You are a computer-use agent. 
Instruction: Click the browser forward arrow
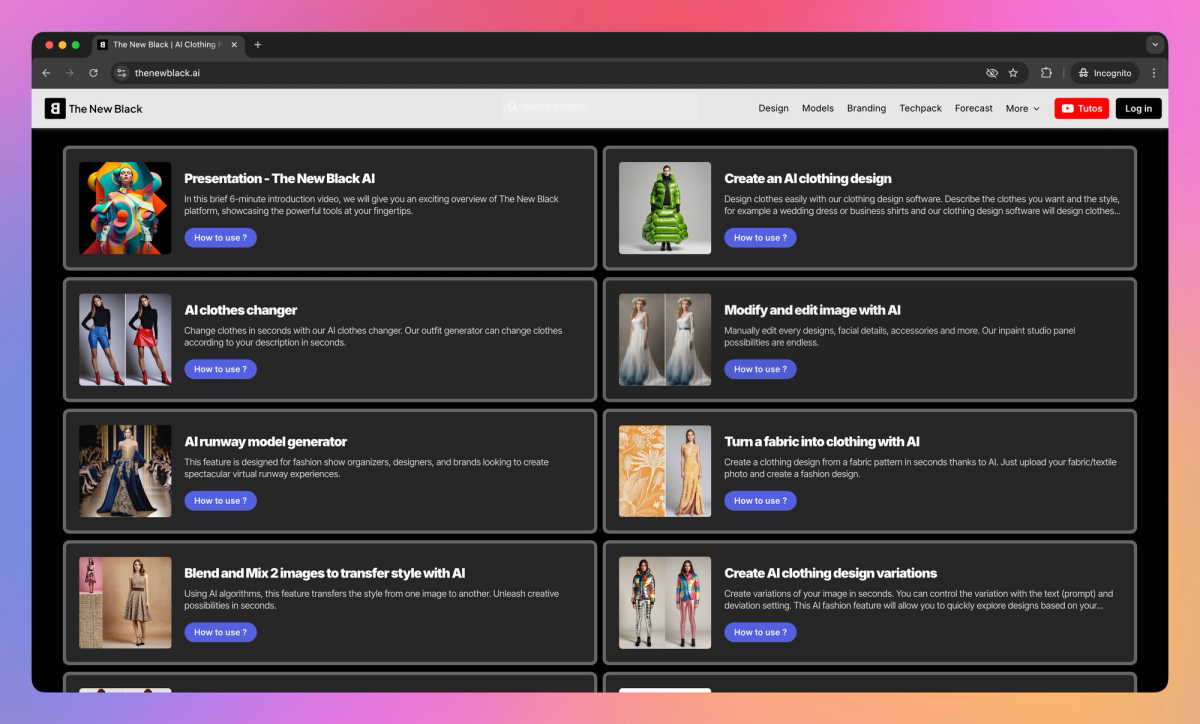click(69, 73)
